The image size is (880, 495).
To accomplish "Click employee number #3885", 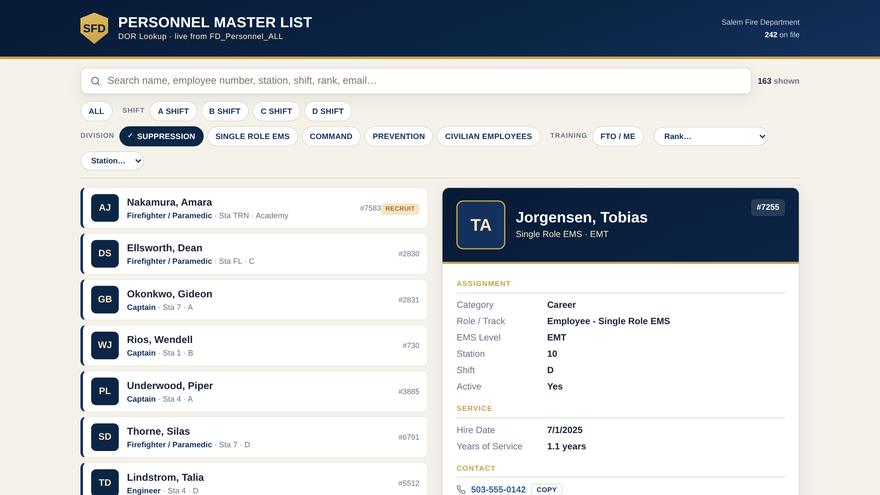I will (x=409, y=391).
